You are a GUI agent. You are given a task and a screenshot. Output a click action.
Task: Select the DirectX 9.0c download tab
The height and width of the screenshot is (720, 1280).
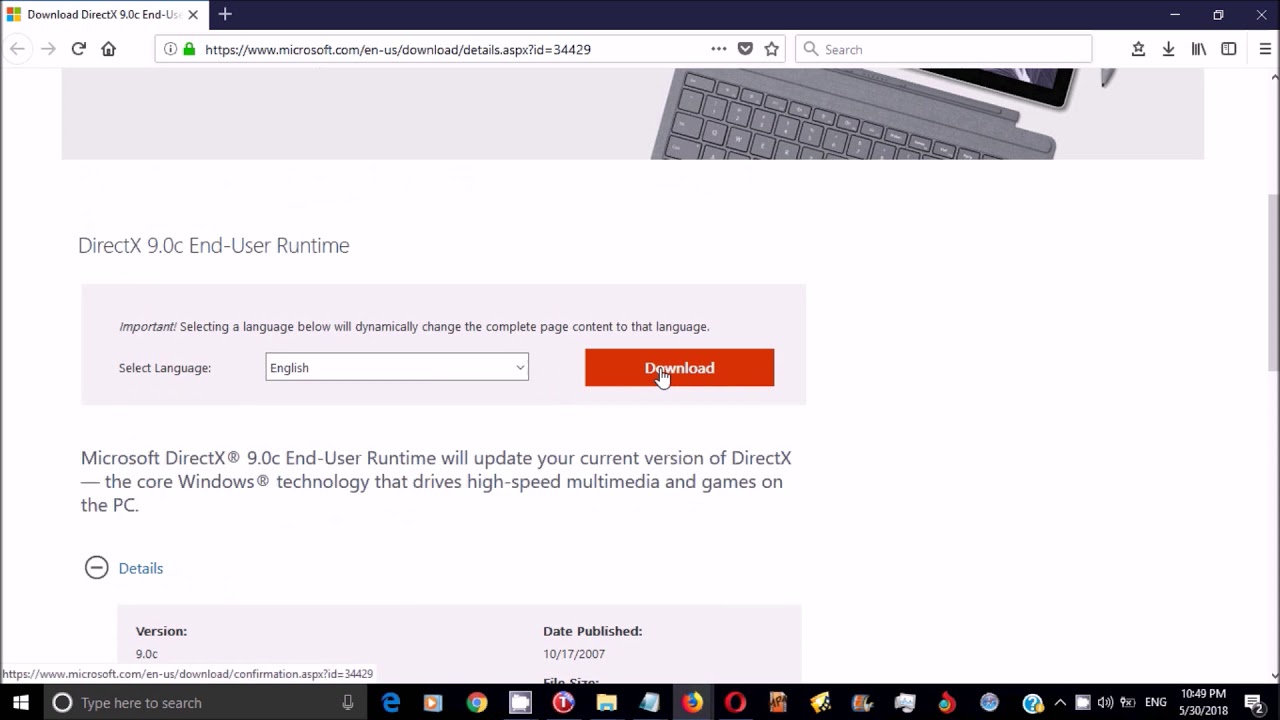[x=103, y=15]
